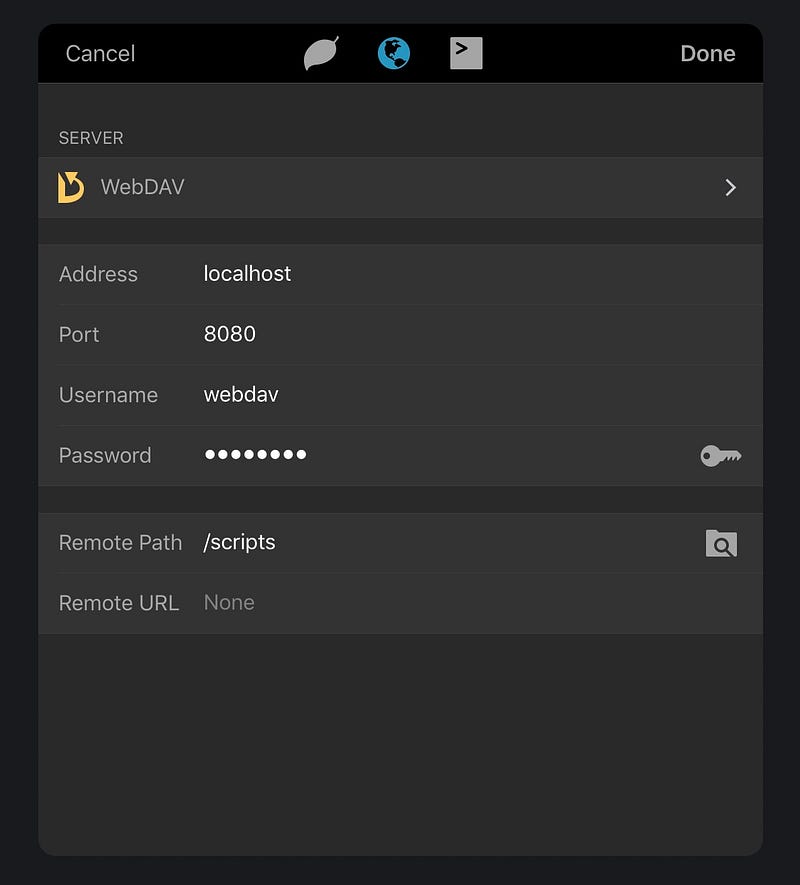The image size is (800, 885).
Task: Click the yellow WebDAV protocol icon
Action: point(71,187)
